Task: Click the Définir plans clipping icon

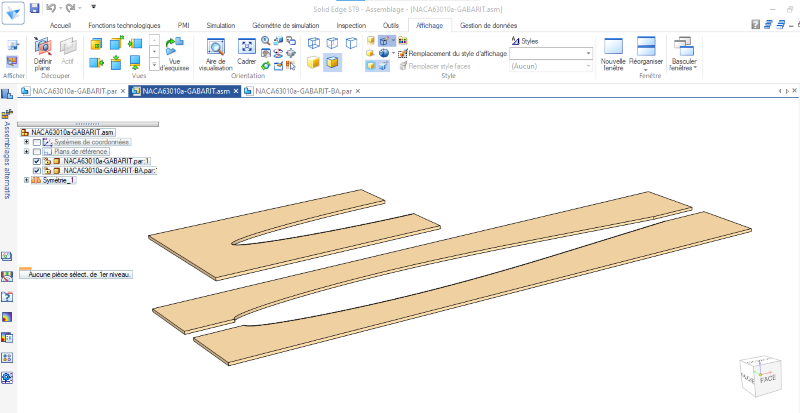Action: pyautogui.click(x=43, y=46)
